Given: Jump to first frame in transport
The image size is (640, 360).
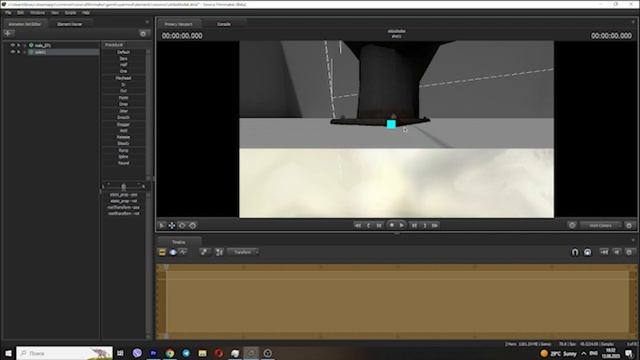Looking at the screenshot, I should [x=358, y=225].
